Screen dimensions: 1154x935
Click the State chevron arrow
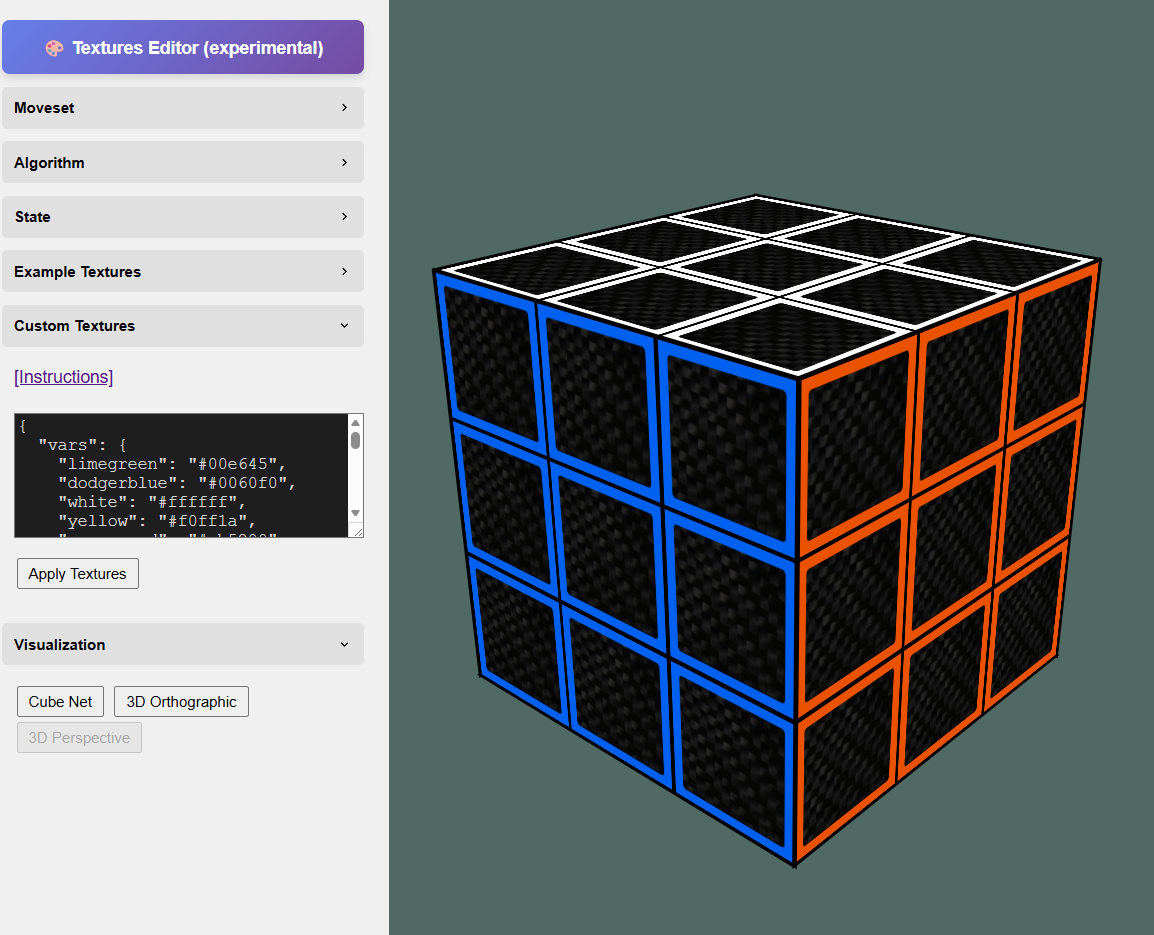344,216
